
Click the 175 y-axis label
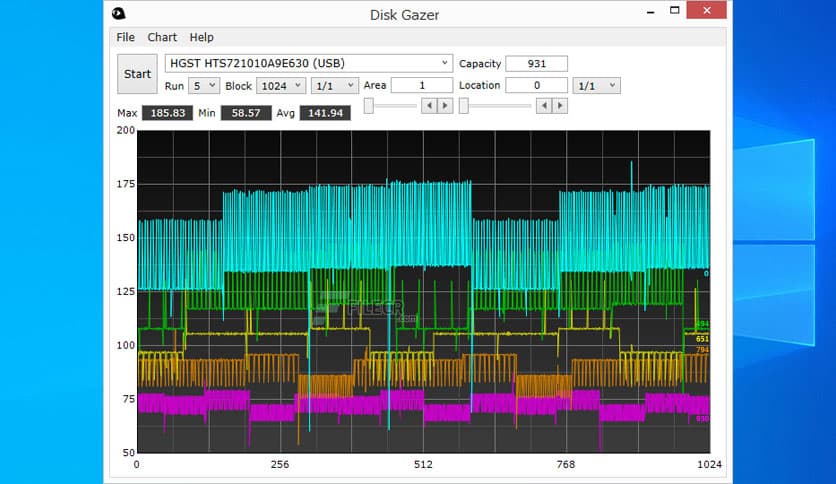point(126,184)
